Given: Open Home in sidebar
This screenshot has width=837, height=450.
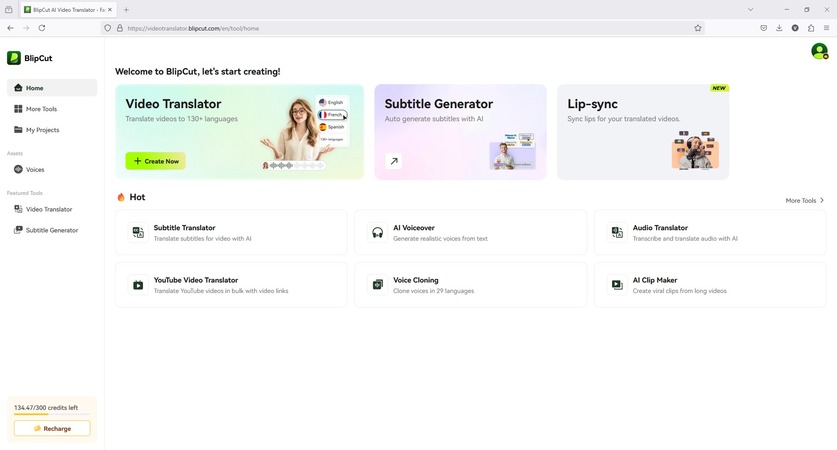Looking at the screenshot, I should (52, 88).
